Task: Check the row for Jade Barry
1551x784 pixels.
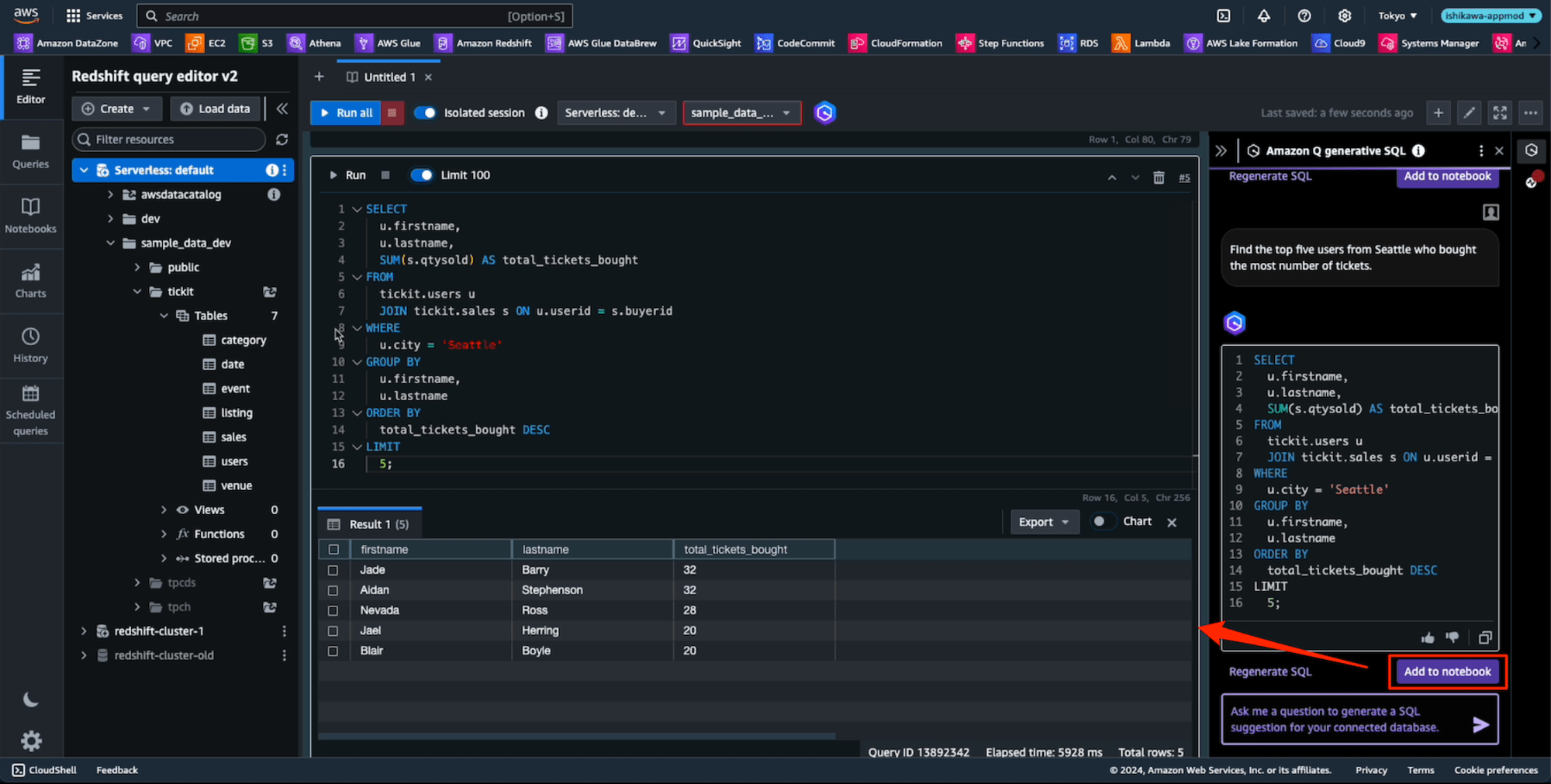Action: pos(333,570)
